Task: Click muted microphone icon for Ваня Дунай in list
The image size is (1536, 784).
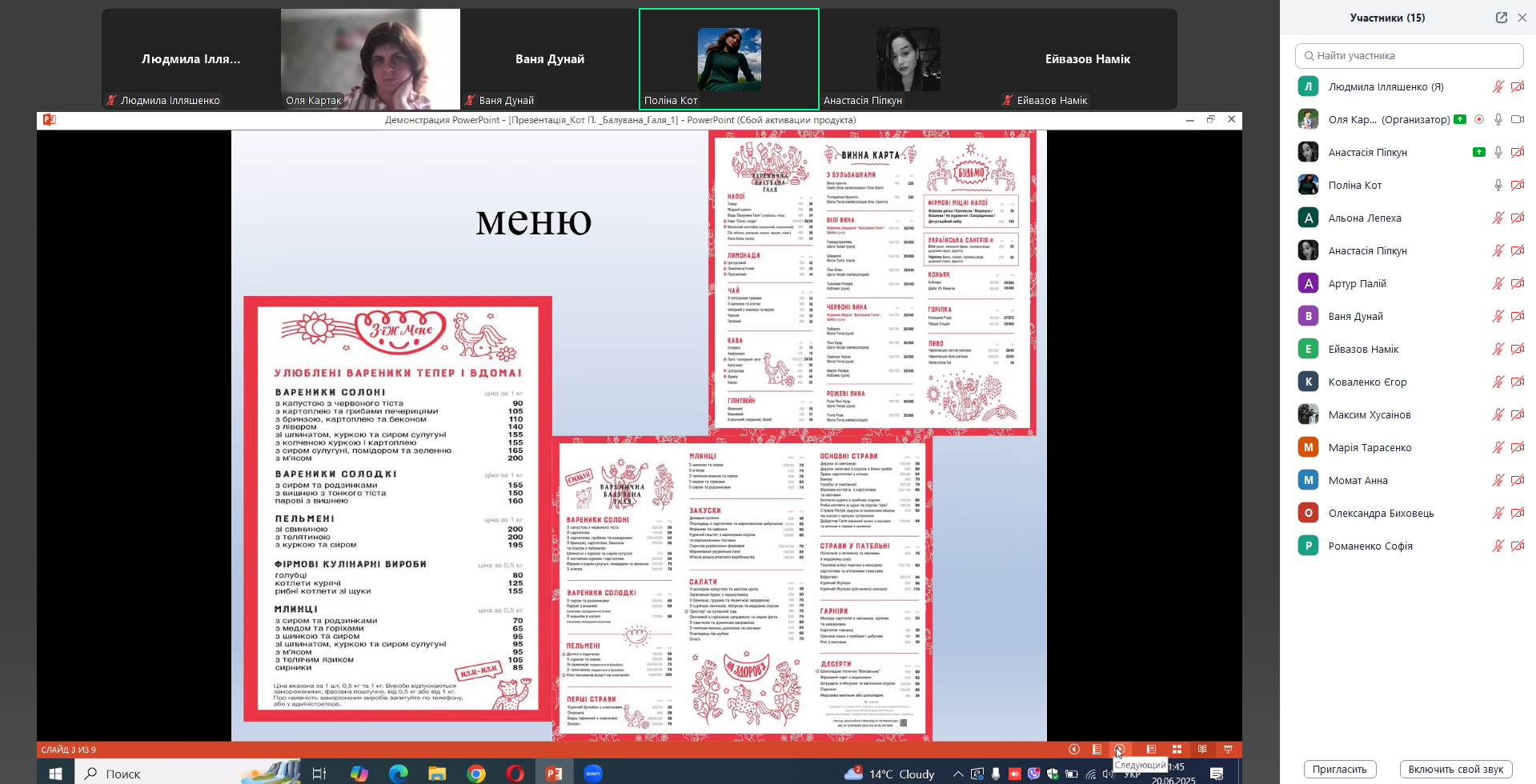Action: tap(1498, 316)
